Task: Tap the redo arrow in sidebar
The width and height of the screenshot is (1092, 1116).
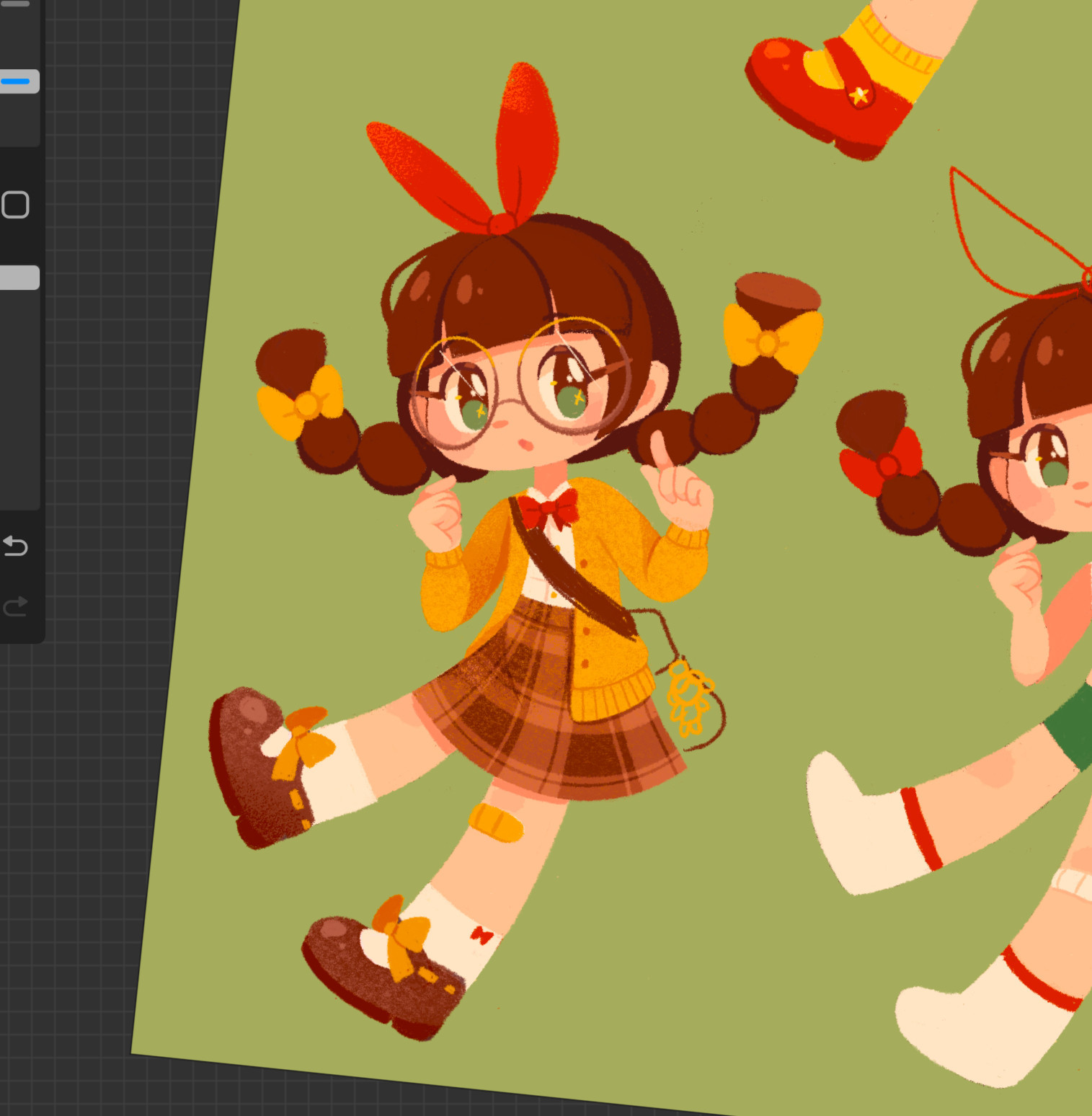Action: [15, 606]
